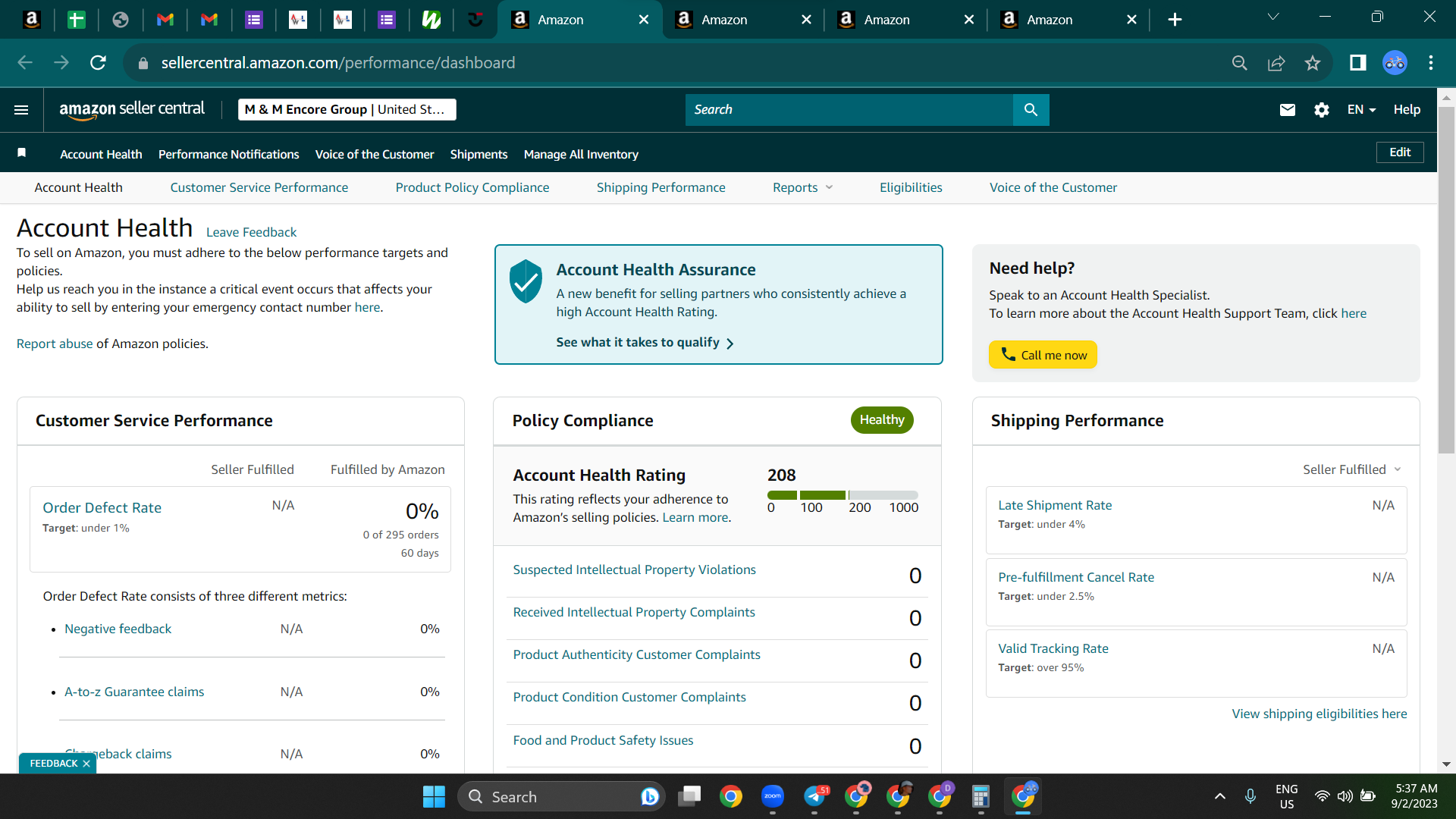1456x819 pixels.
Task: Open Chrome three-dot menu
Action: click(x=1431, y=63)
